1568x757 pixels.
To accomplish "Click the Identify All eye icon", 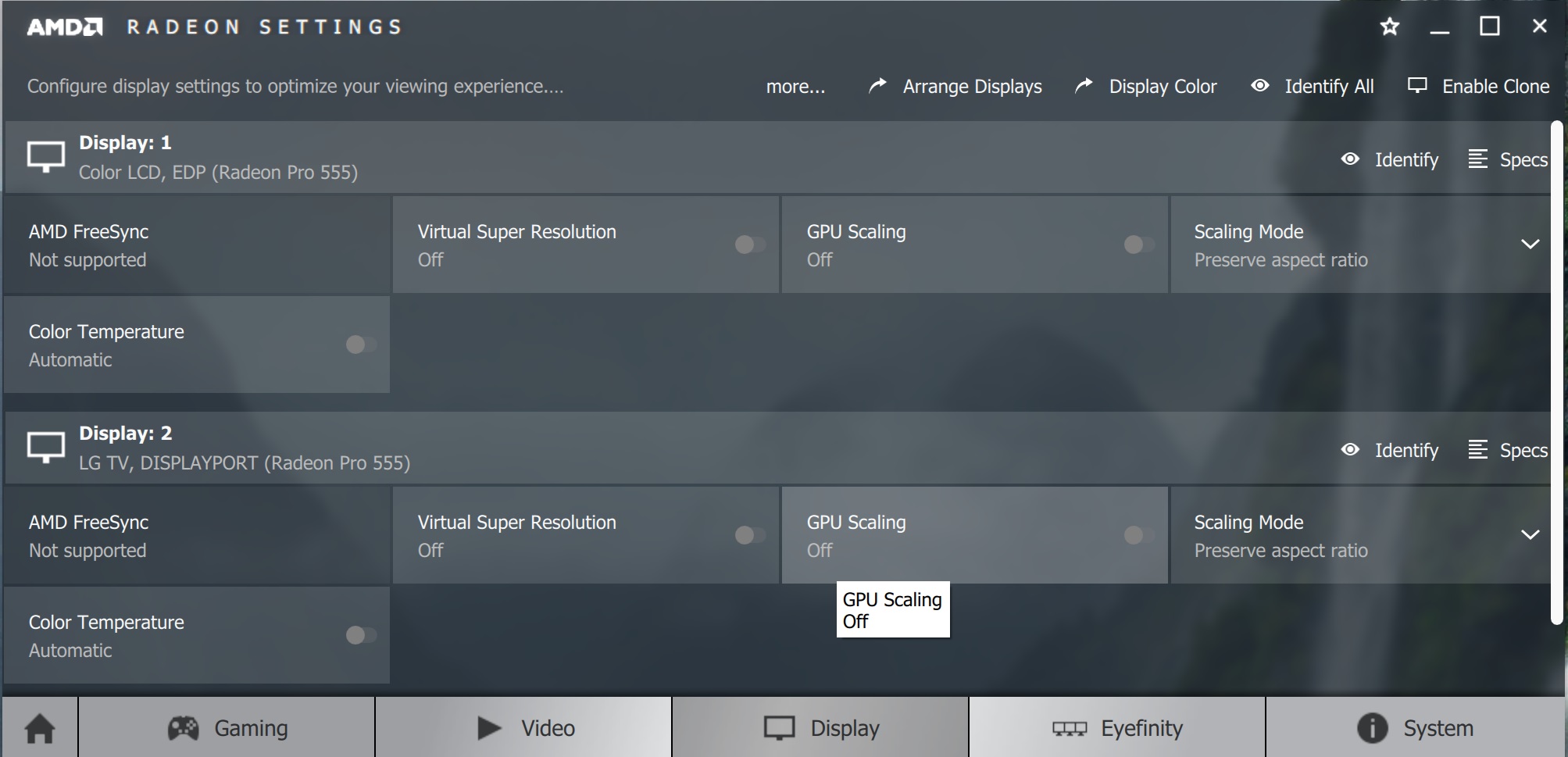I will coord(1259,86).
